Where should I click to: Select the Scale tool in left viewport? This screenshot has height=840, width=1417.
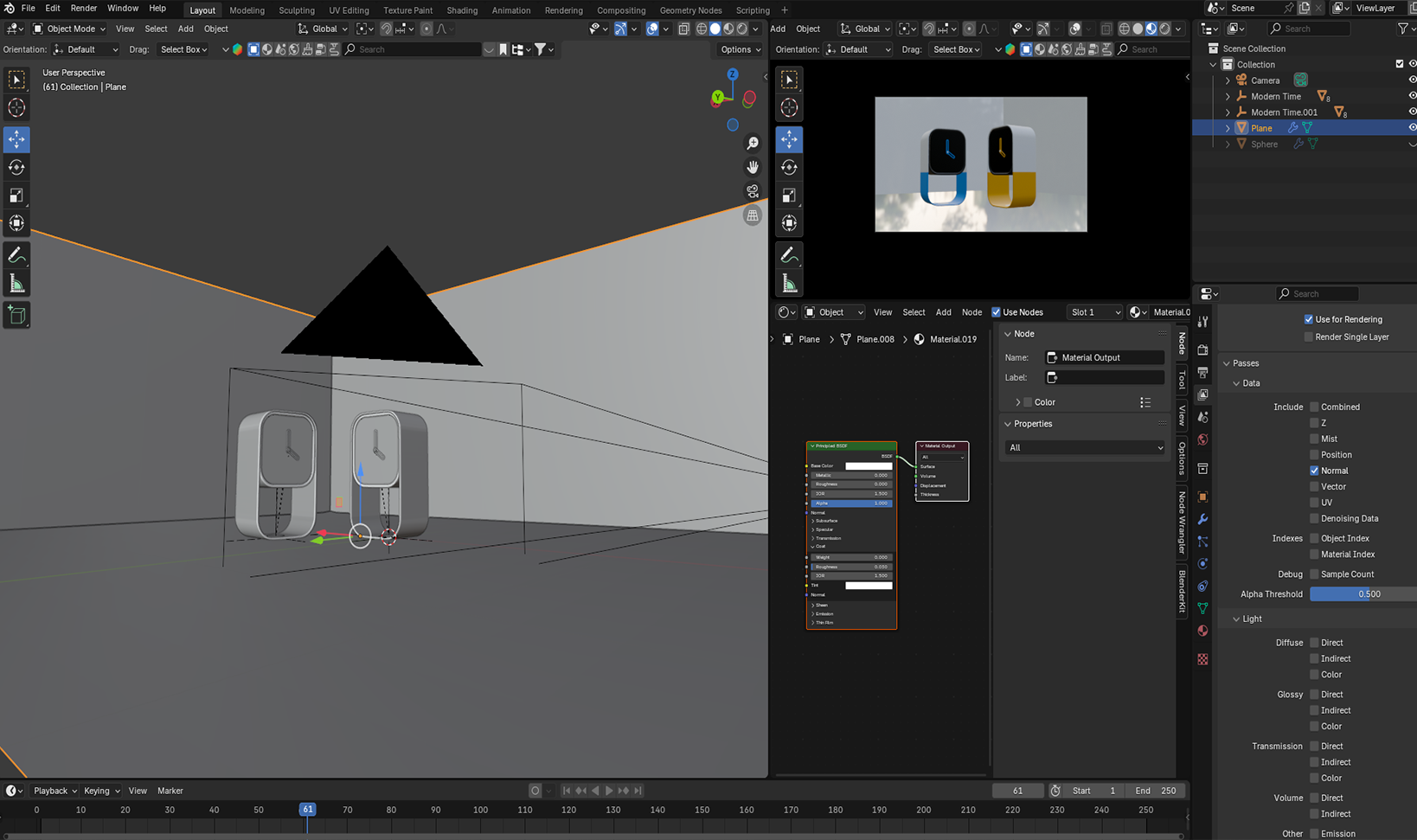tap(16, 196)
